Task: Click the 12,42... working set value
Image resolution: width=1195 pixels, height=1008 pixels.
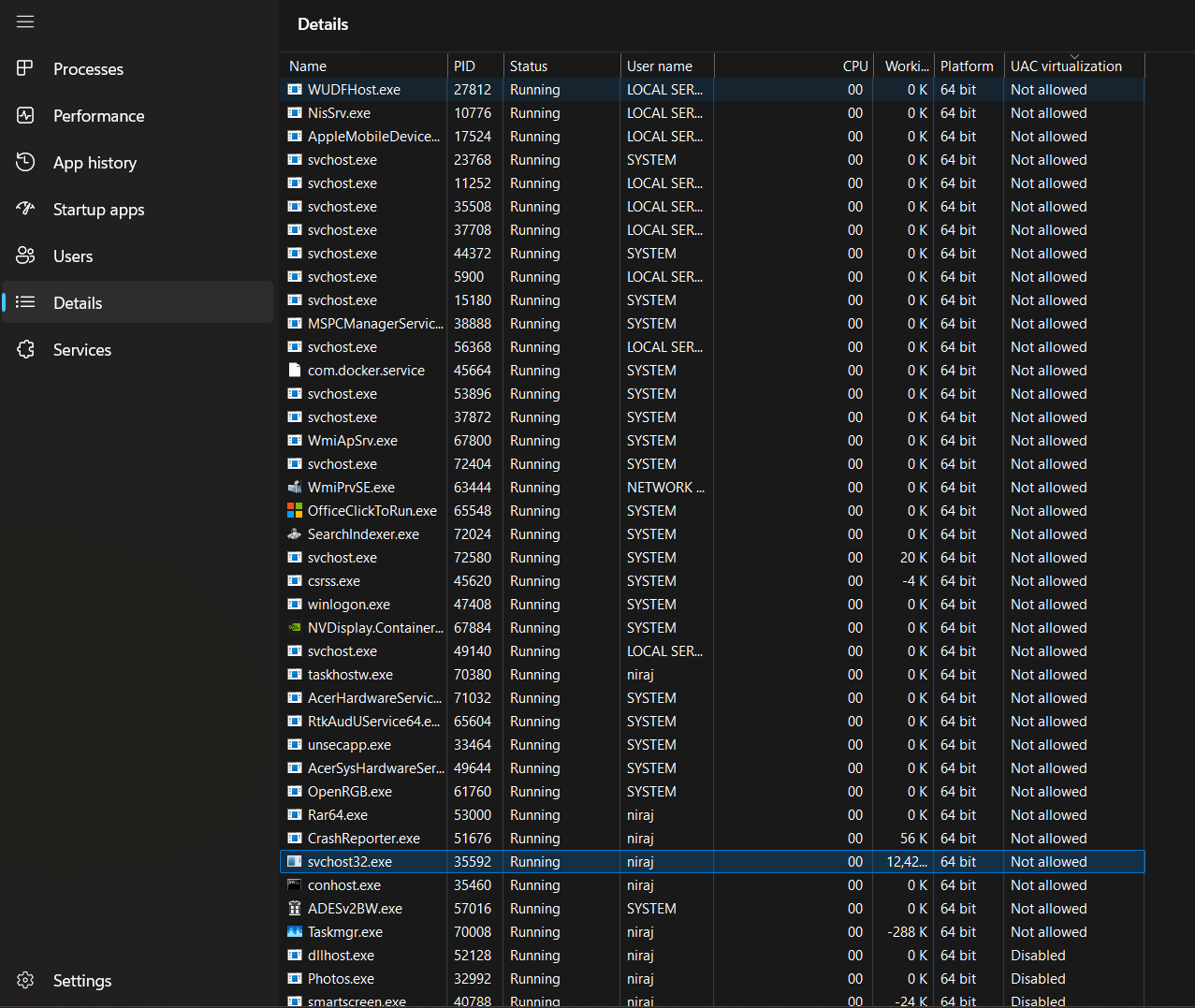Action: pos(907,862)
